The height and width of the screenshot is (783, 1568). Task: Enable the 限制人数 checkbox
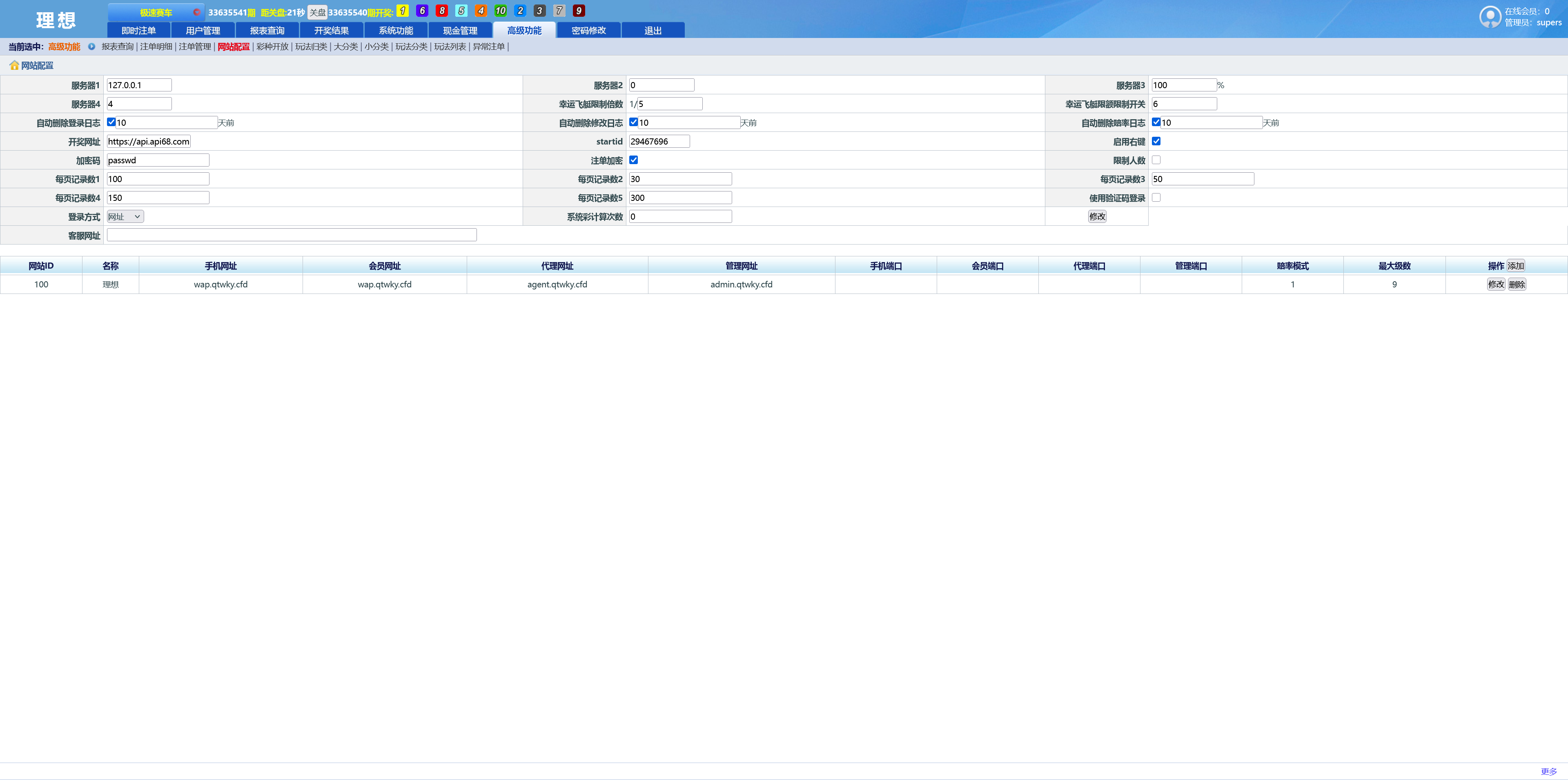(1156, 160)
